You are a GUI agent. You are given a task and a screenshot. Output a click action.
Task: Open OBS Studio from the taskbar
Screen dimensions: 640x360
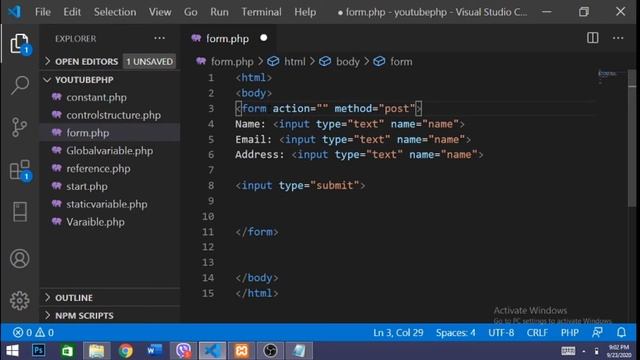tap(270, 351)
